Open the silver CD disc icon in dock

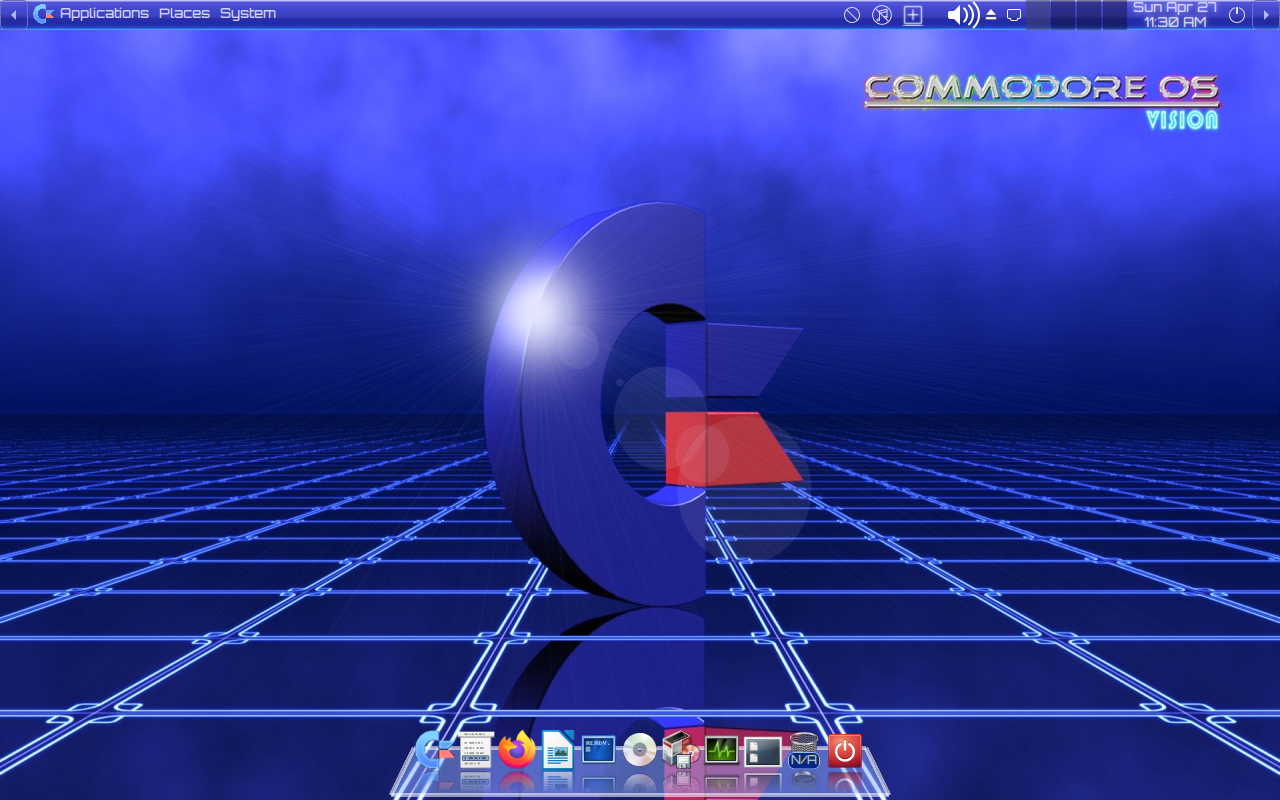pos(640,750)
